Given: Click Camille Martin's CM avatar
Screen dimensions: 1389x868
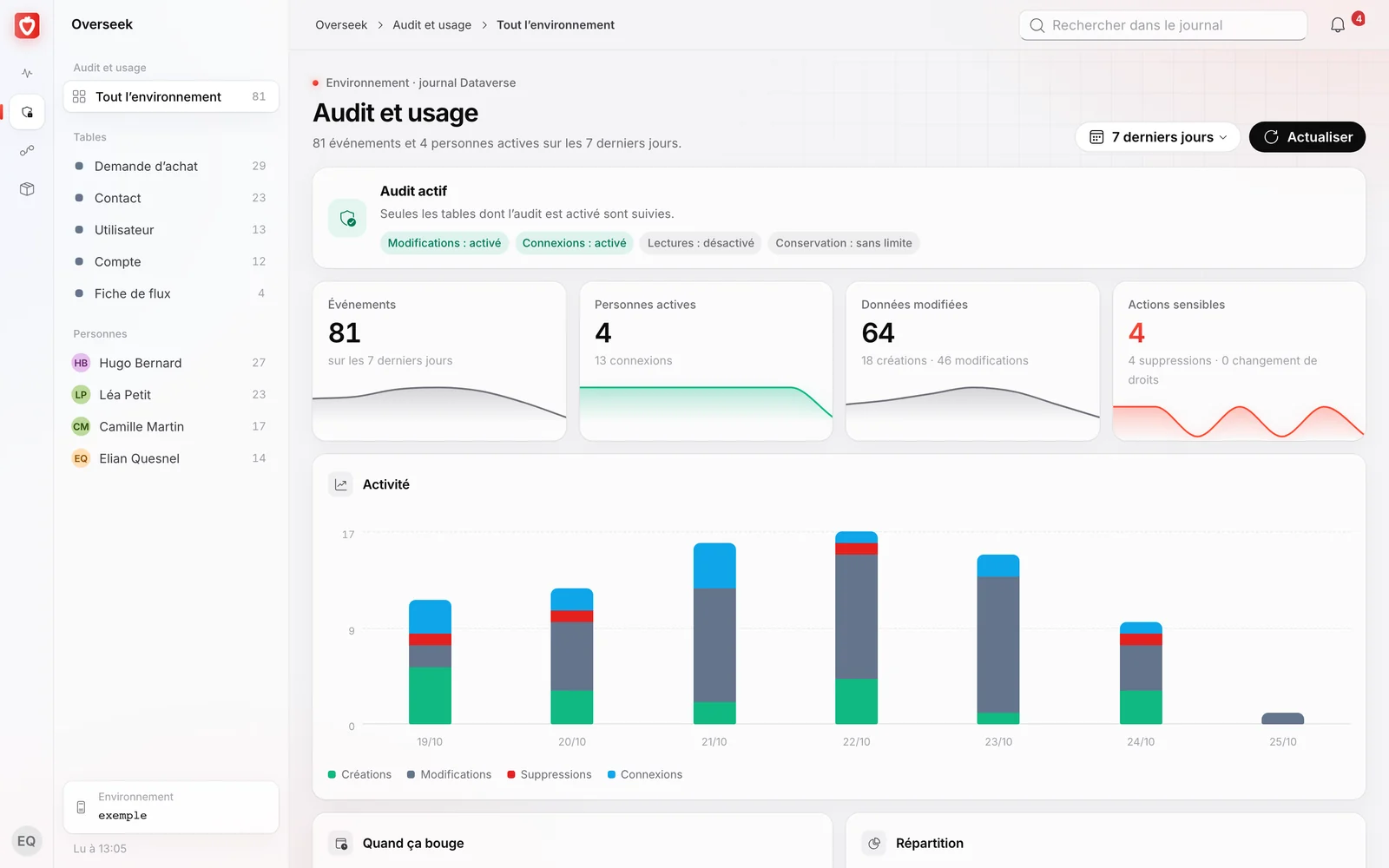Looking at the screenshot, I should pos(81,426).
